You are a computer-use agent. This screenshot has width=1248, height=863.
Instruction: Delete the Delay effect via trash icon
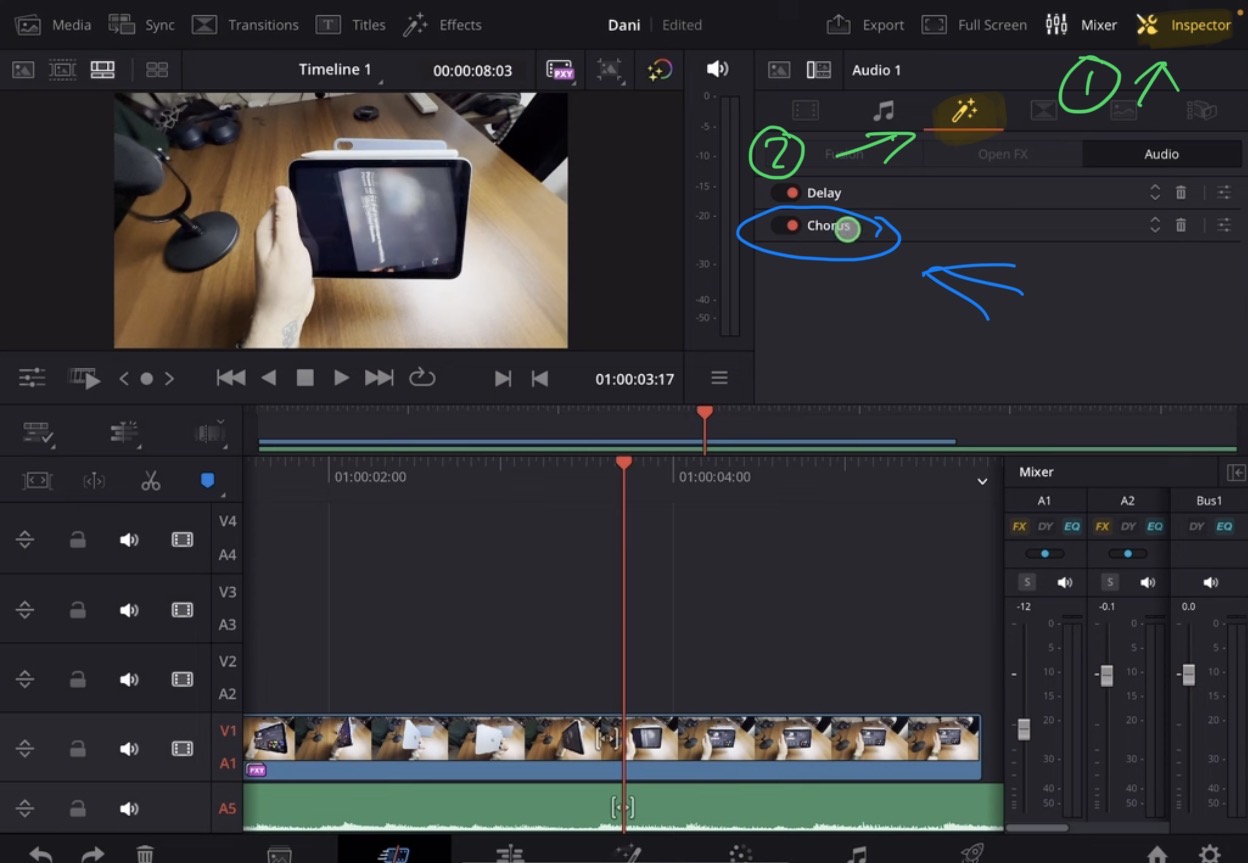(1181, 192)
